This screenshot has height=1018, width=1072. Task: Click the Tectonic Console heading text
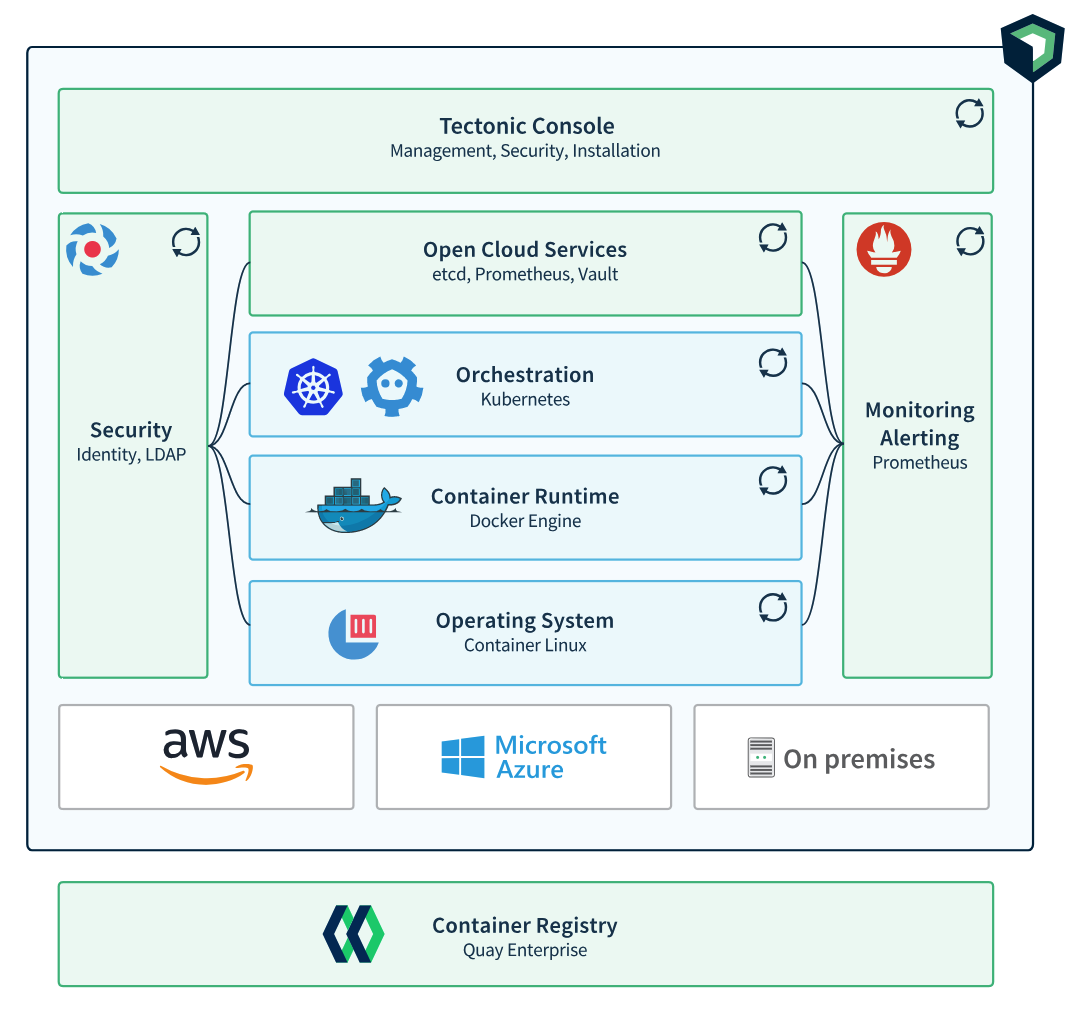[526, 126]
